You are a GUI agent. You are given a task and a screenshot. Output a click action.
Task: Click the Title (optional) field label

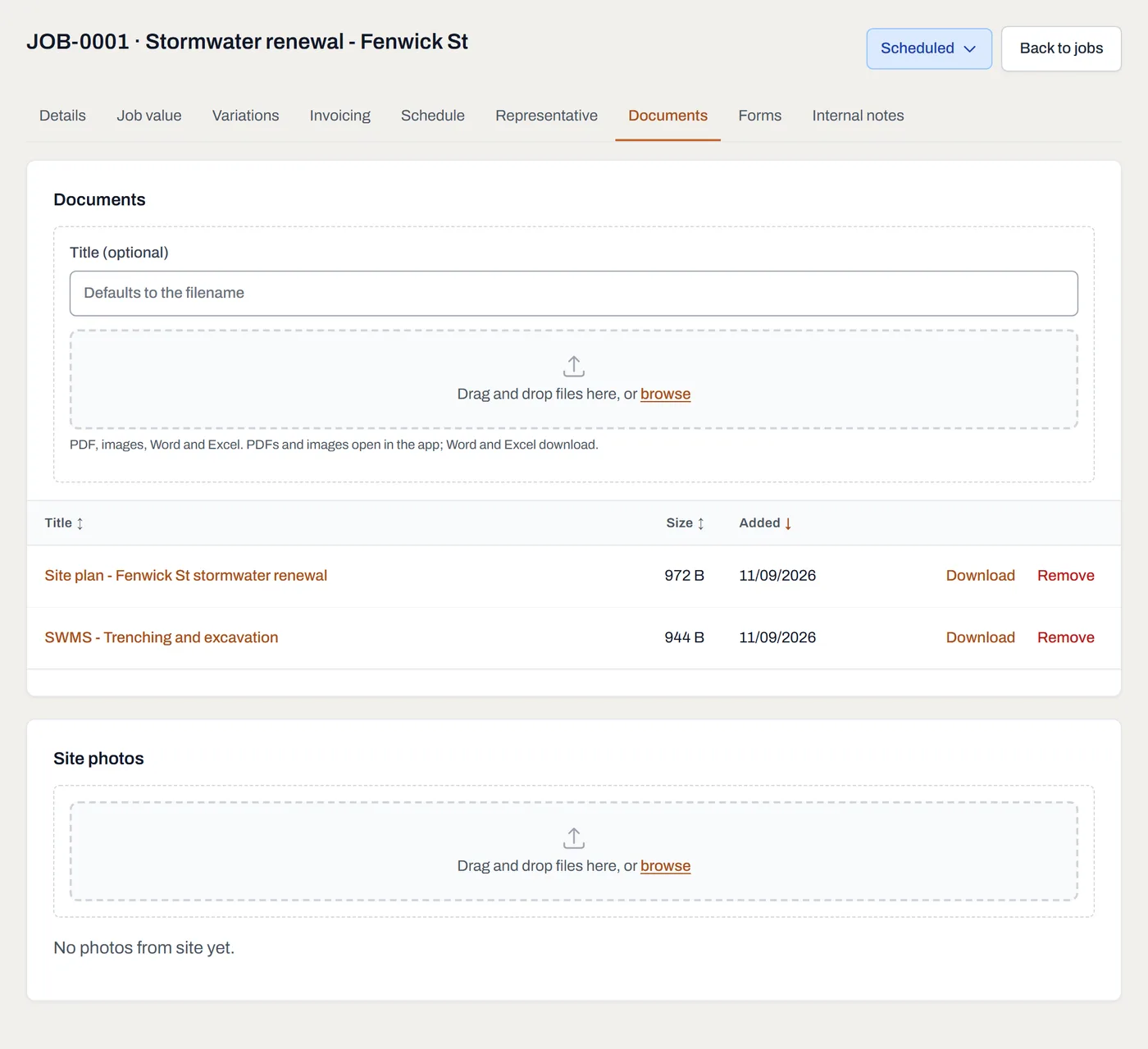[x=119, y=253]
